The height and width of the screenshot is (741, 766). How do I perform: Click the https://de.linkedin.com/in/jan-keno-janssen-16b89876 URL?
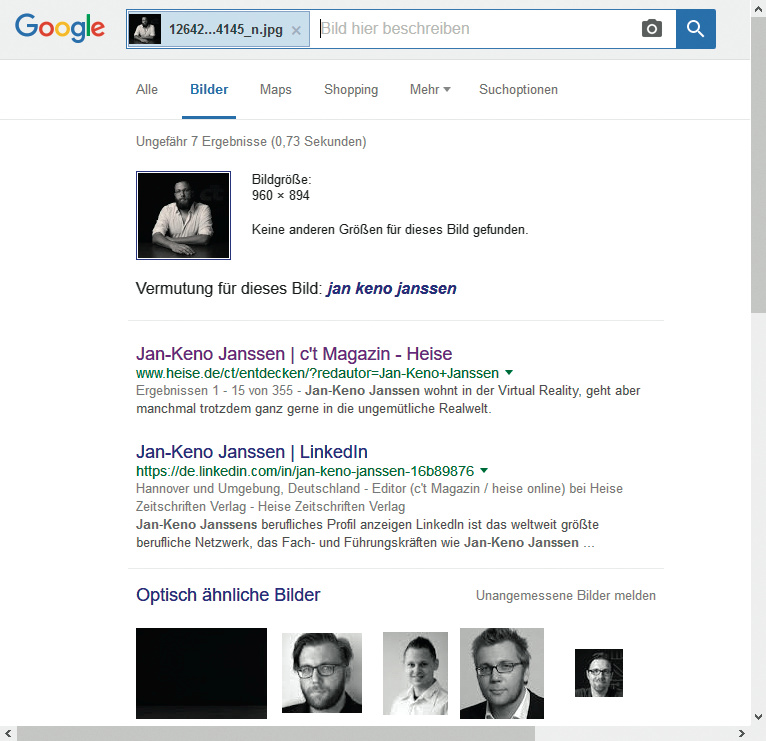(305, 471)
